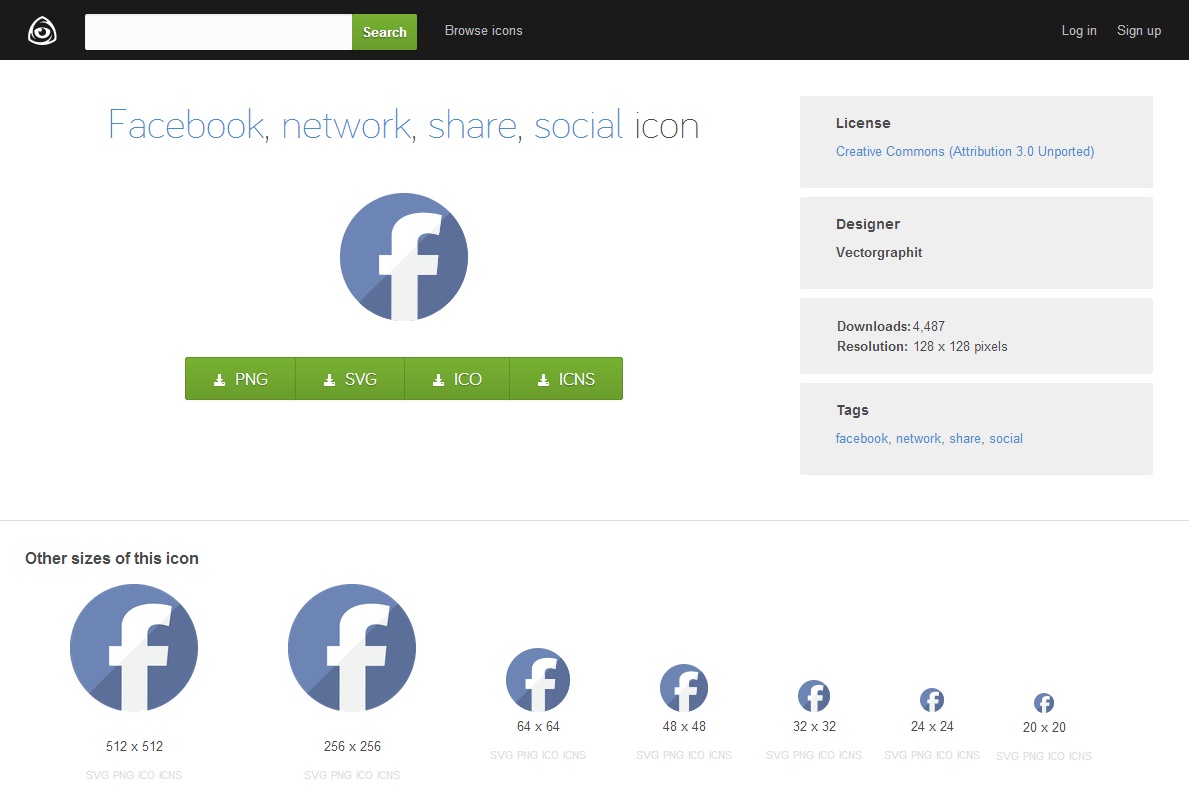Viewport: 1189px width, 807px height.
Task: Click ICO under the 24 x 24 icon
Action: tap(944, 755)
